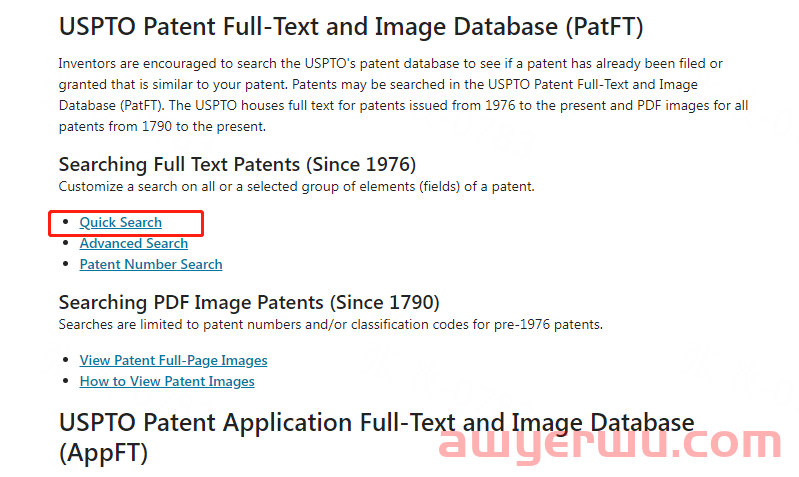Visit How to View Patent Images link
Viewport: 799px width, 477px height.
(167, 381)
